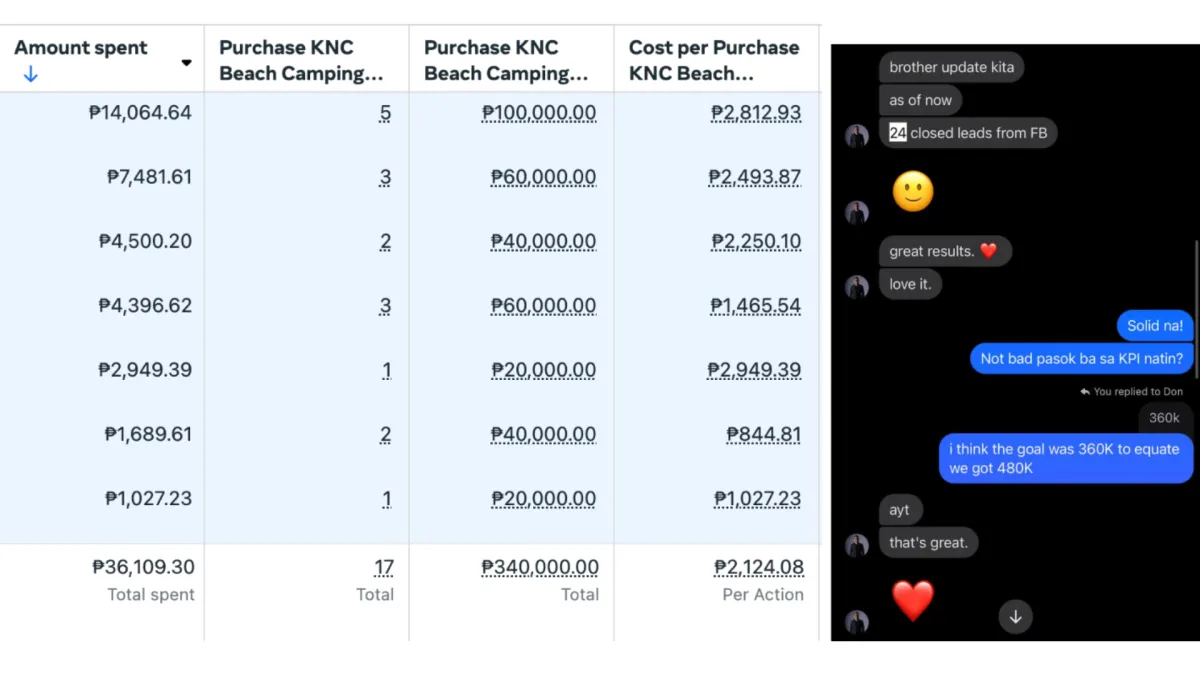Click the avatar beside '24 closed leads from FB'
Viewport: 1200px width, 675px height.
pos(857,136)
